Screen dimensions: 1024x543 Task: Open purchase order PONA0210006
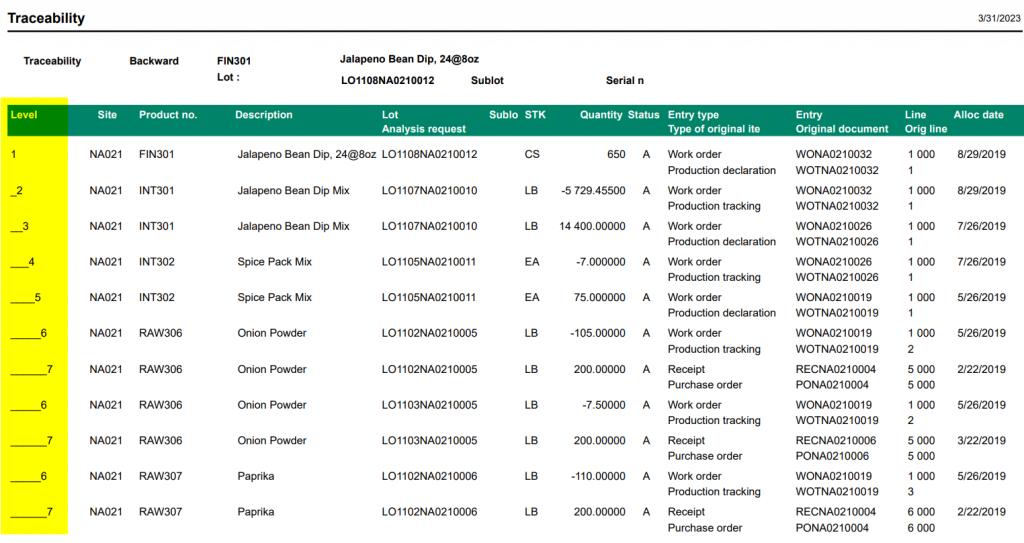point(833,456)
